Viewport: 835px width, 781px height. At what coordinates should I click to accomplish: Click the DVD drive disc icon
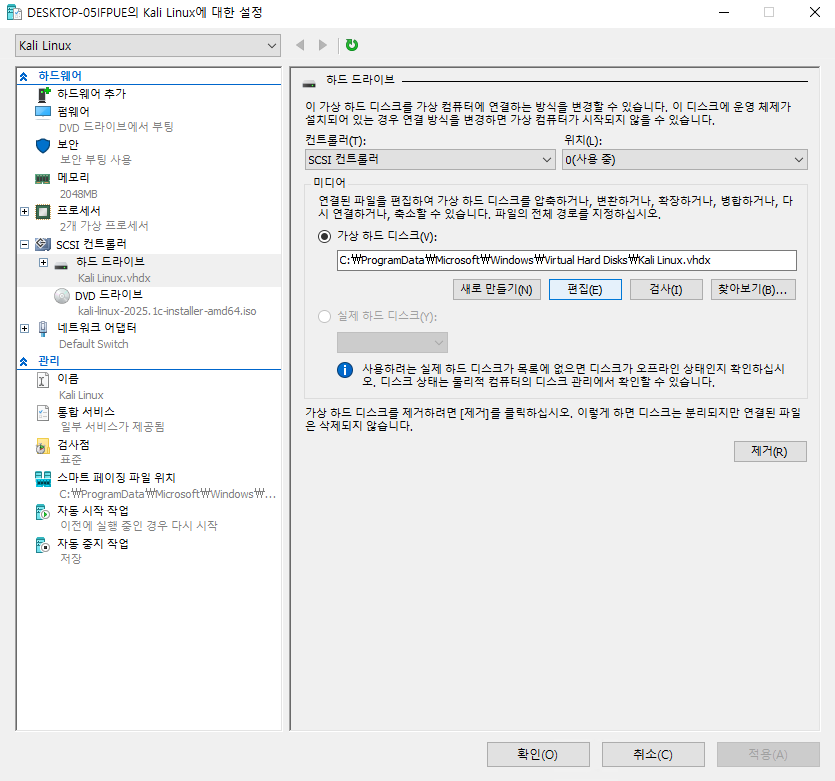pyautogui.click(x=62, y=295)
